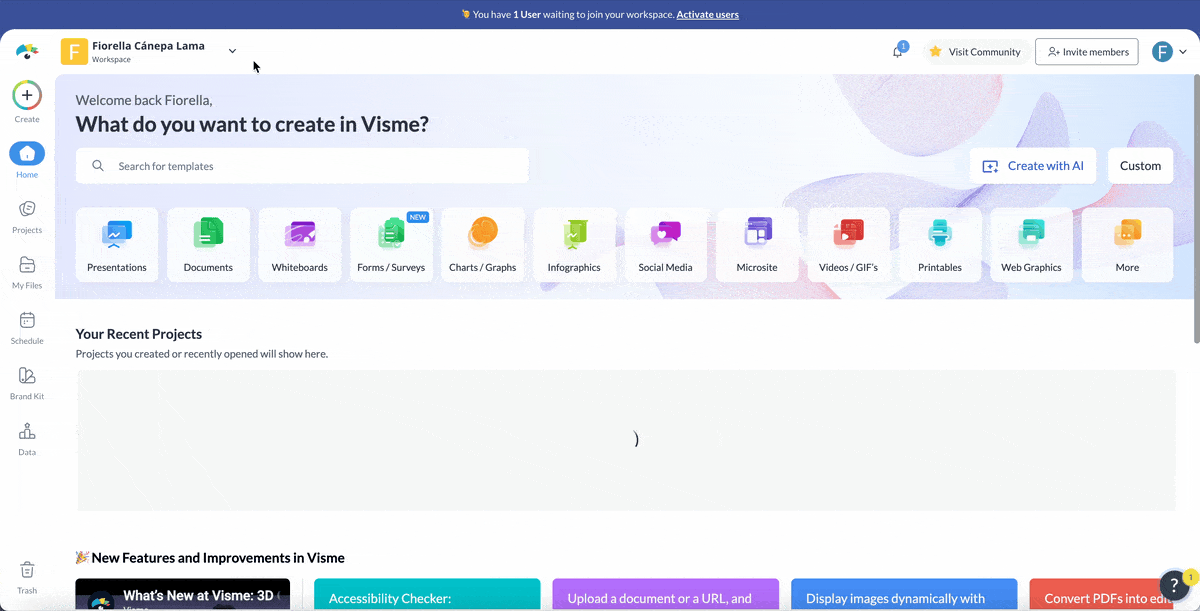Image resolution: width=1200 pixels, height=611 pixels.
Task: Select the Infographics category
Action: (574, 245)
